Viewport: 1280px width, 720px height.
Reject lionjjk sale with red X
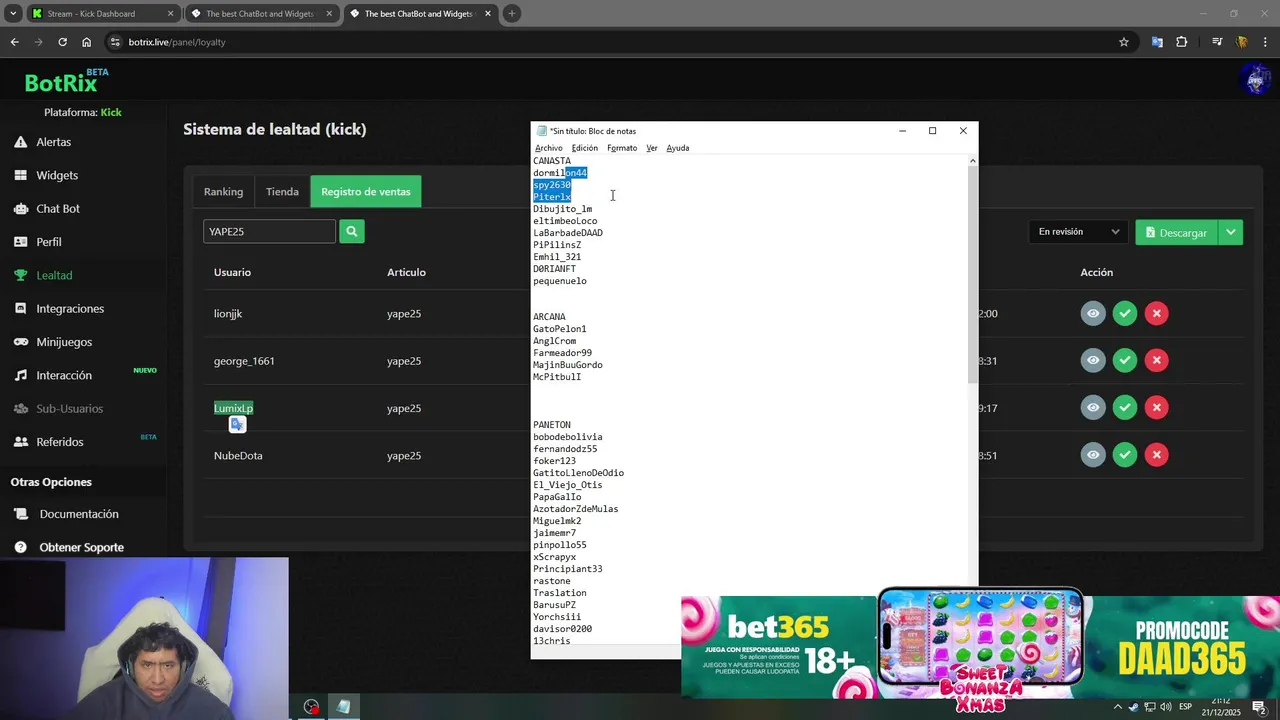[1156, 314]
